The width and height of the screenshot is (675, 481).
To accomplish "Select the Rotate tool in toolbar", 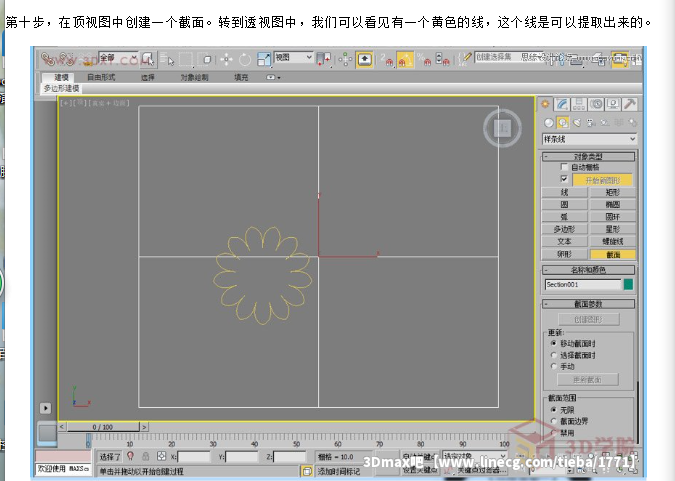I will 245,59.
